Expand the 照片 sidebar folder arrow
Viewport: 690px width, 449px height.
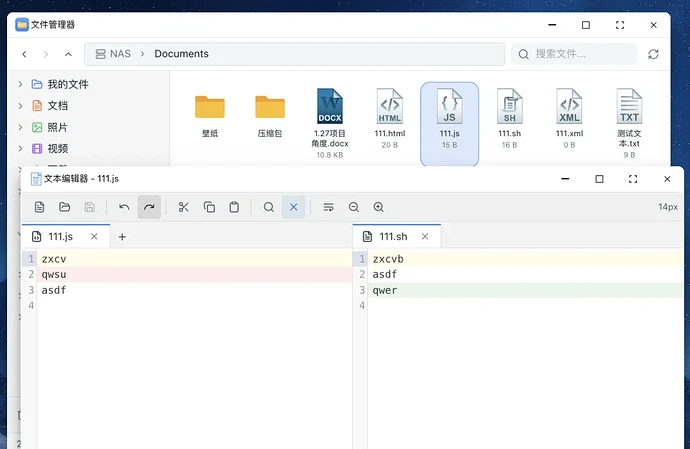coord(20,127)
